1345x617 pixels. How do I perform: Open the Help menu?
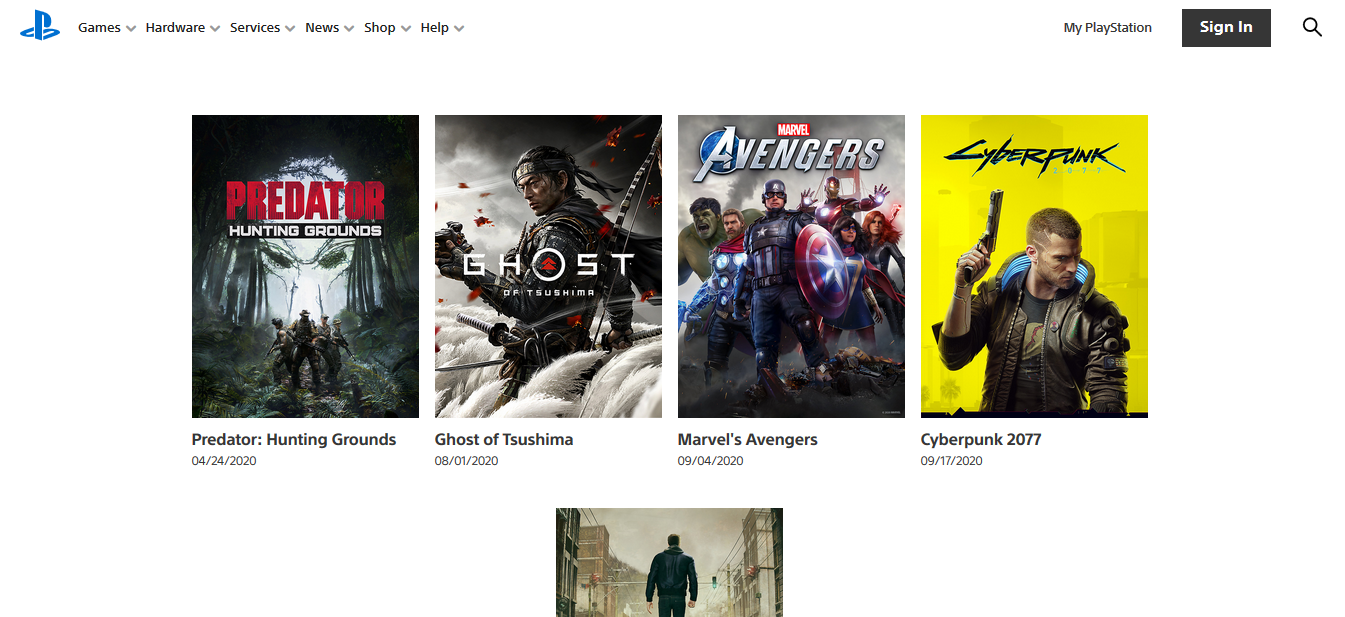(x=435, y=28)
